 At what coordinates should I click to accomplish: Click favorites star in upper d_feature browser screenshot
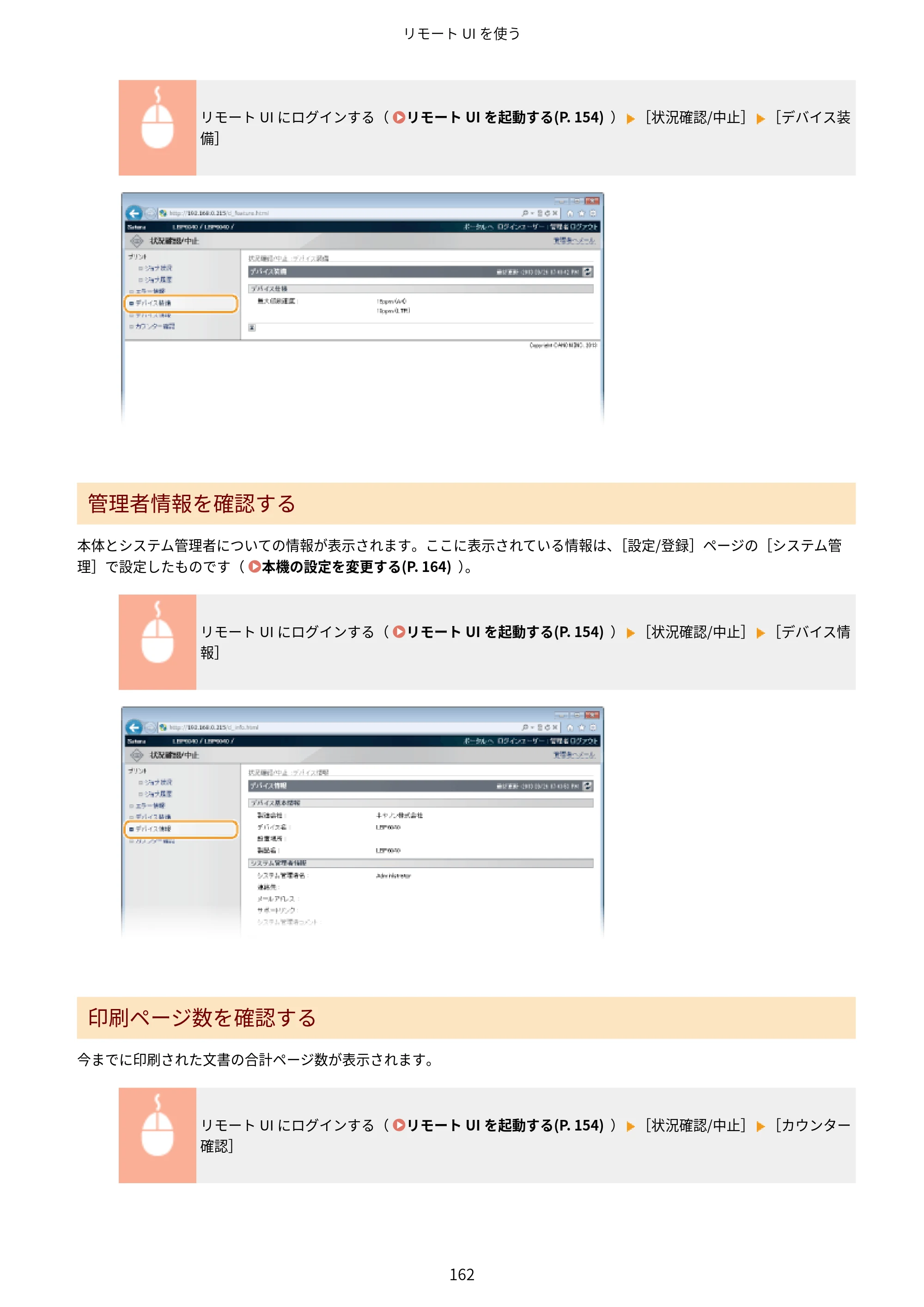[581, 213]
